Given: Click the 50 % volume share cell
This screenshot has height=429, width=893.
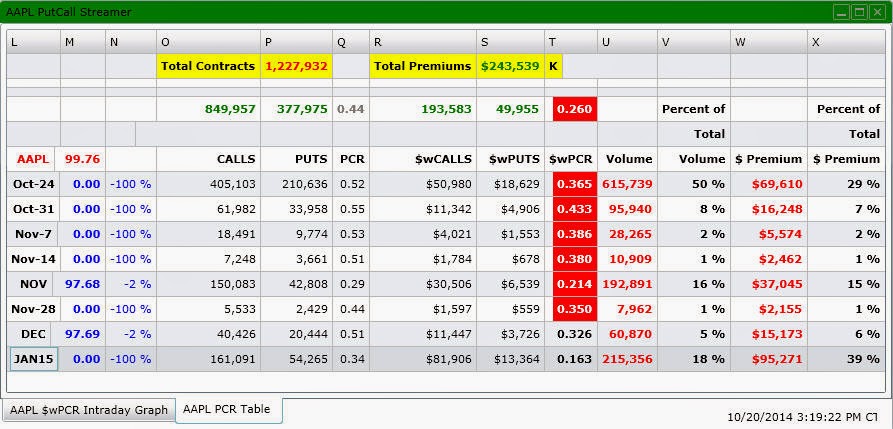Looking at the screenshot, I should (x=694, y=184).
